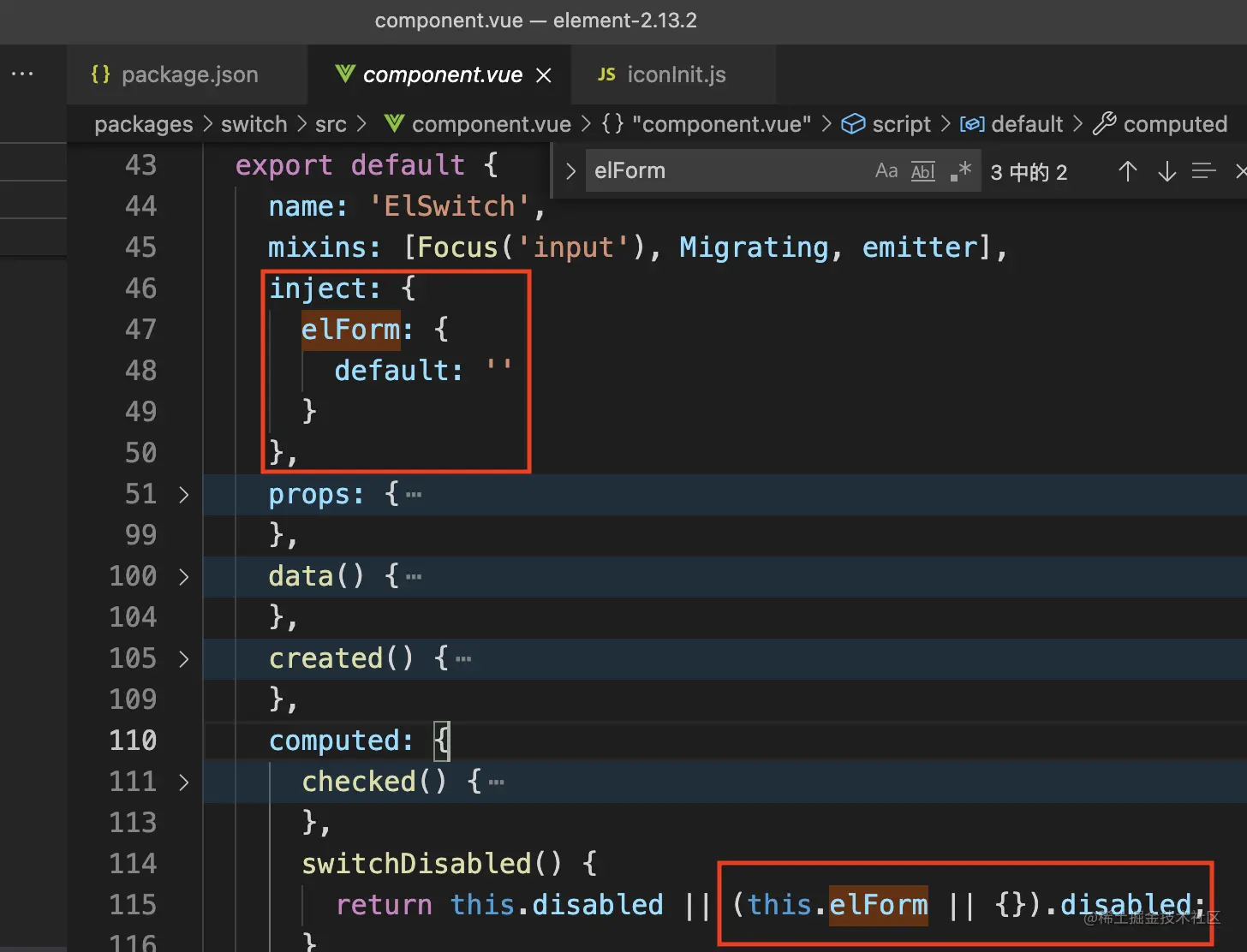Click the match count '3 中的 2'
The height and width of the screenshot is (952, 1247).
pyautogui.click(x=1029, y=172)
